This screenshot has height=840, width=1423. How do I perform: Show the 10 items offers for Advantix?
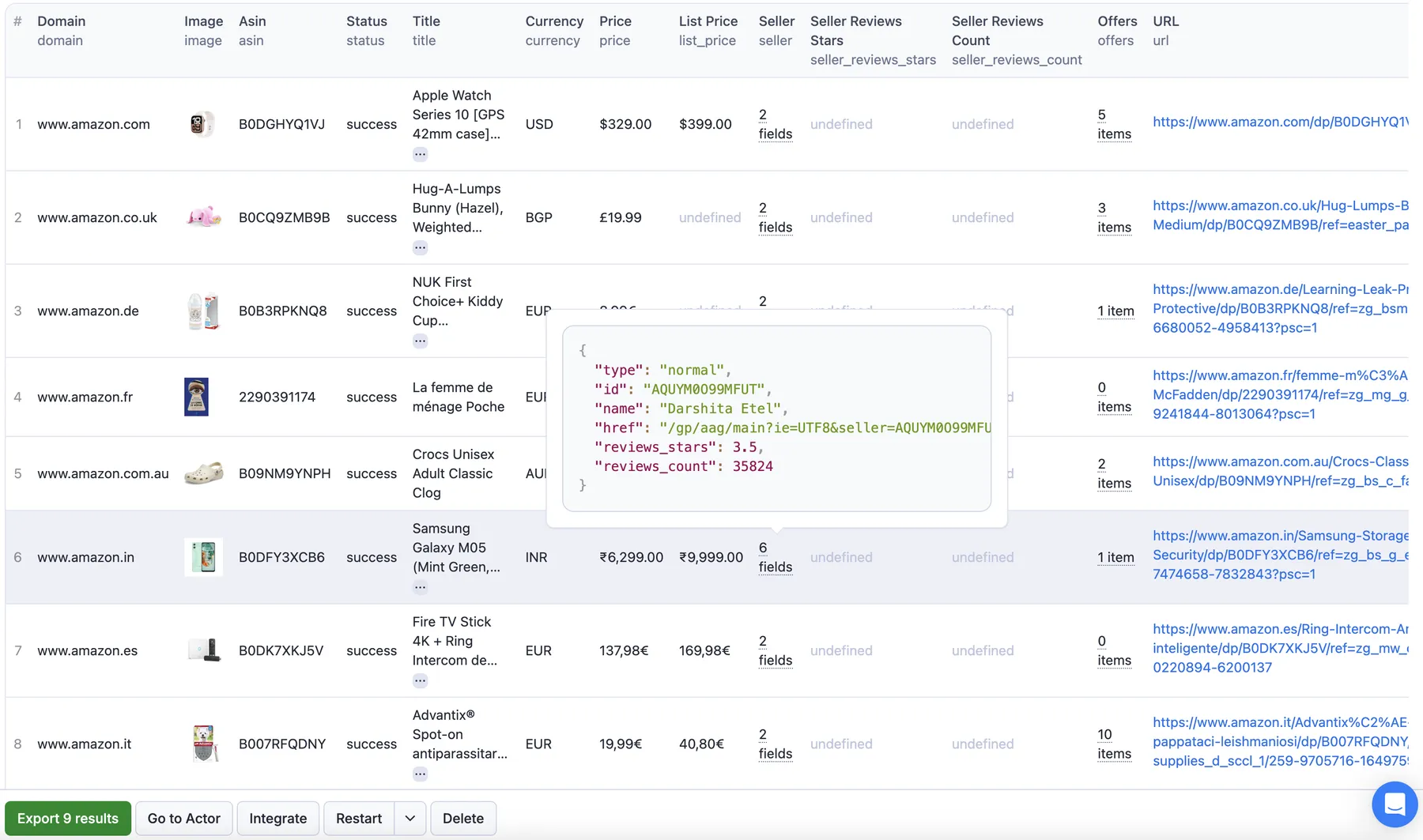pos(1114,744)
